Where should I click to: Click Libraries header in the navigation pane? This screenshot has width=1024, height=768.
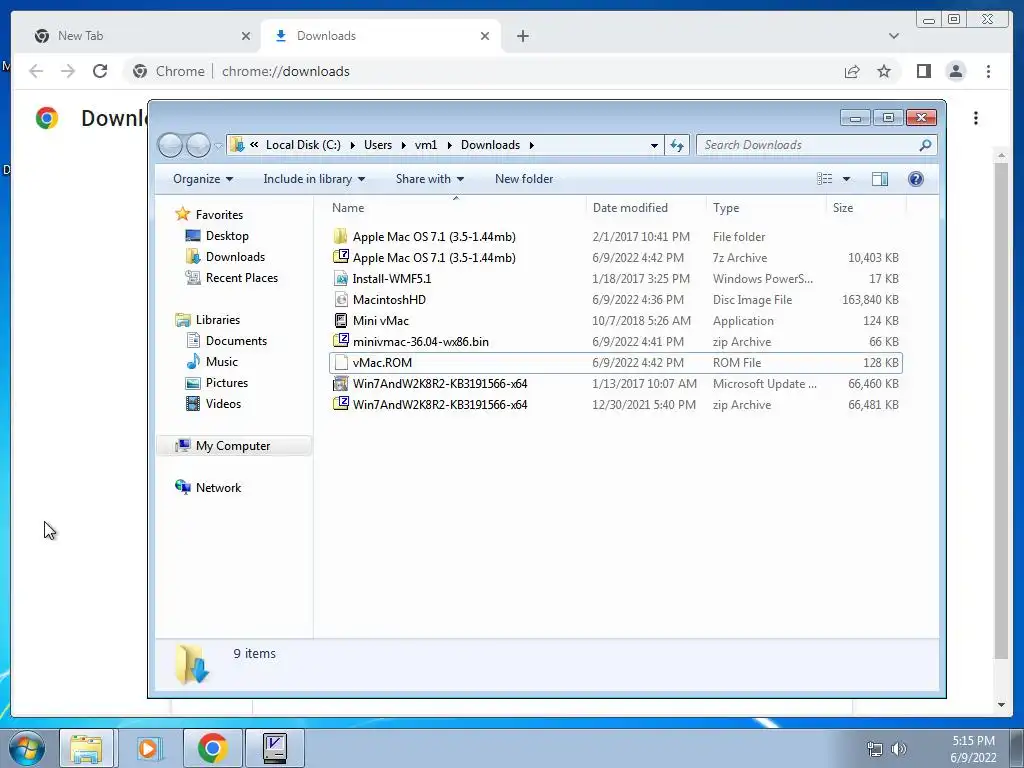pos(217,320)
